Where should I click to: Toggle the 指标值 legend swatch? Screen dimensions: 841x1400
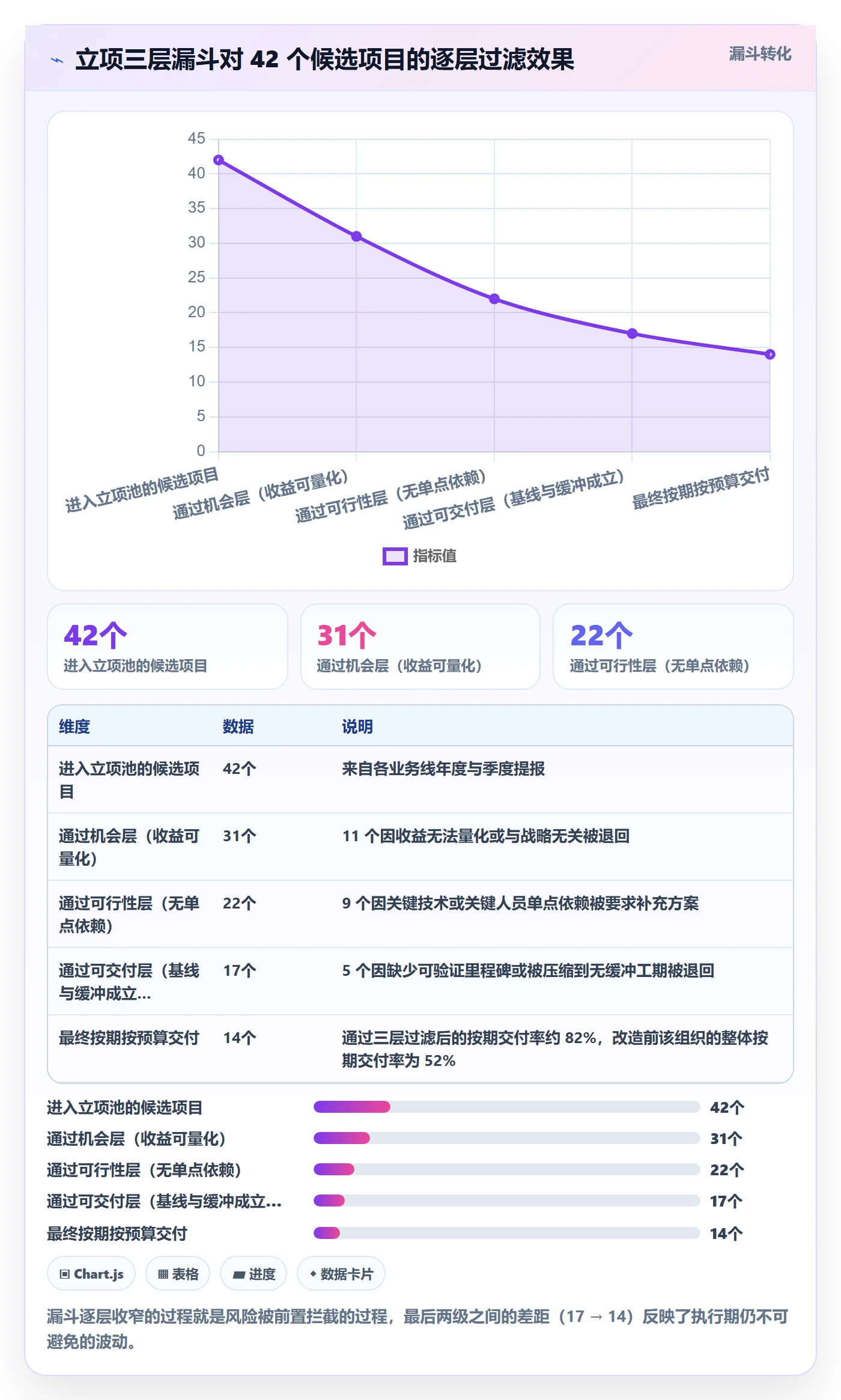pyautogui.click(x=395, y=556)
